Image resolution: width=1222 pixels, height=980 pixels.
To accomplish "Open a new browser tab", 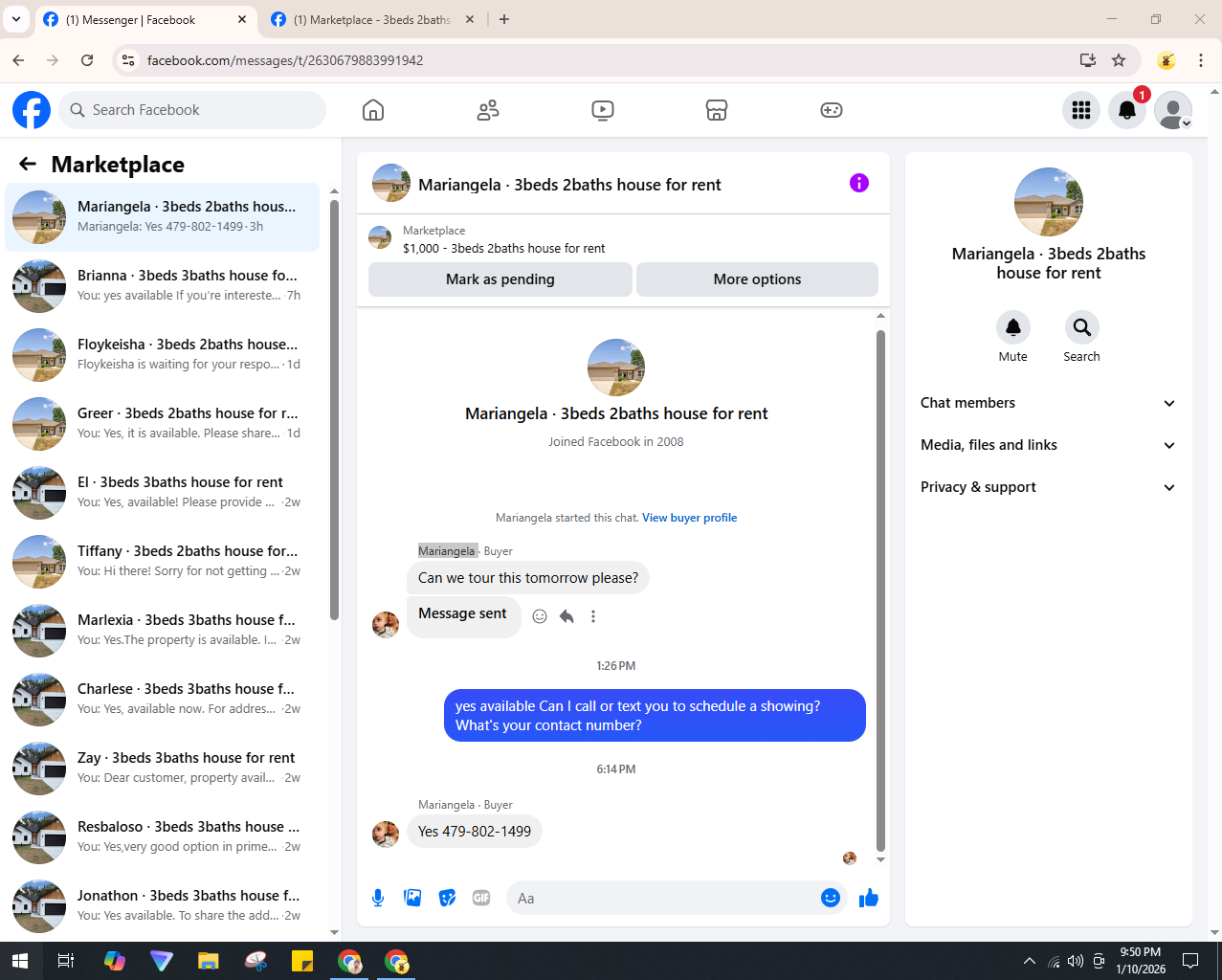I will pos(504,19).
